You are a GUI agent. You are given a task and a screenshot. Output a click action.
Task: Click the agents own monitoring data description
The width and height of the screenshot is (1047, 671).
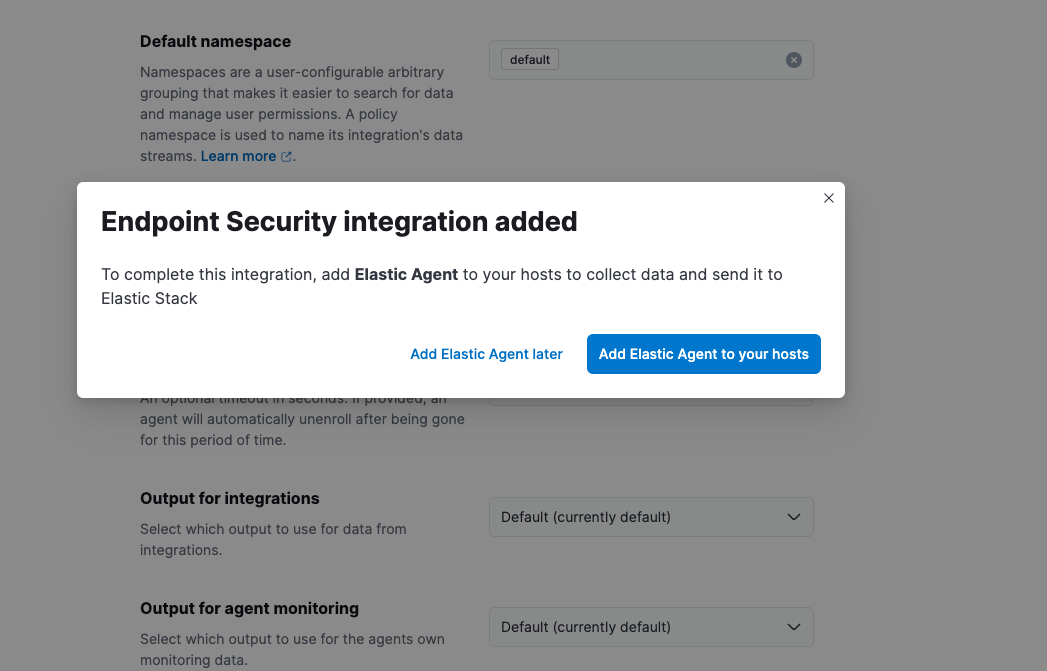click(x=292, y=650)
